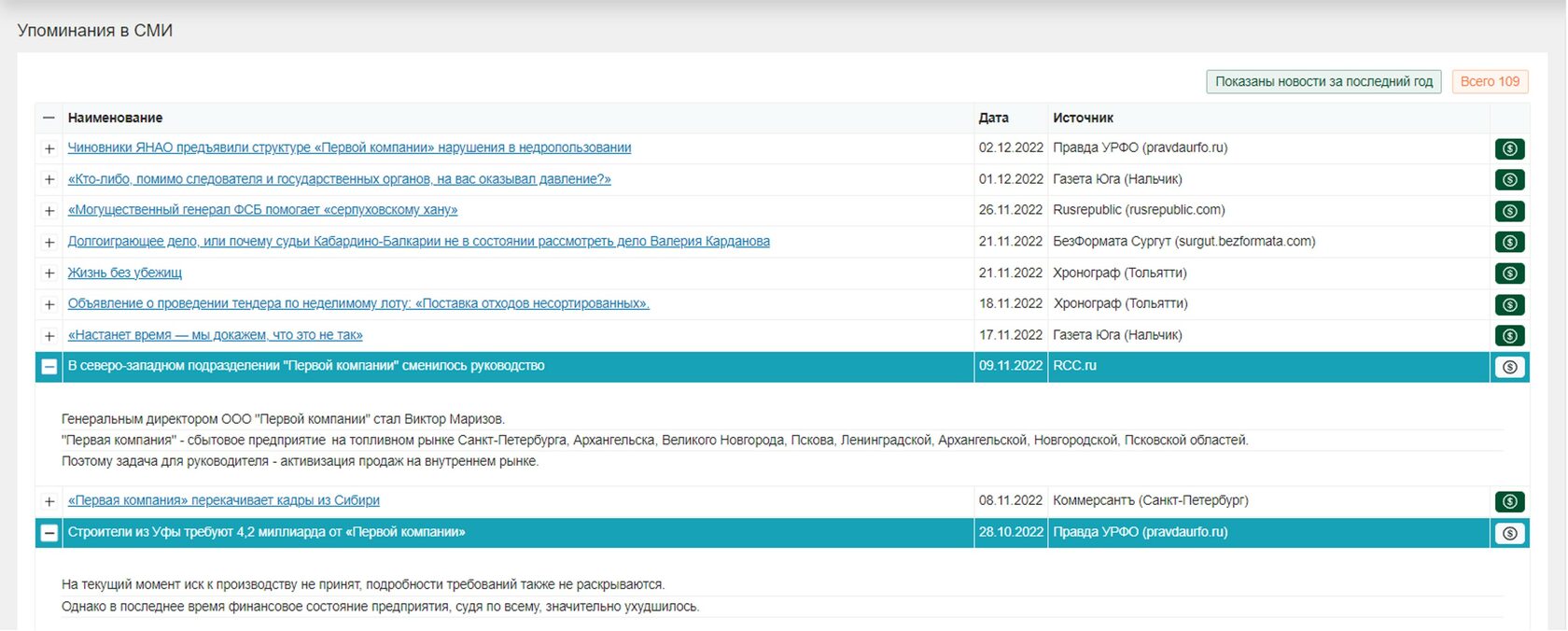Click the money icon in the «Жизнь без убежищ» row
Screen dimensions: 1568x631
[1509, 273]
